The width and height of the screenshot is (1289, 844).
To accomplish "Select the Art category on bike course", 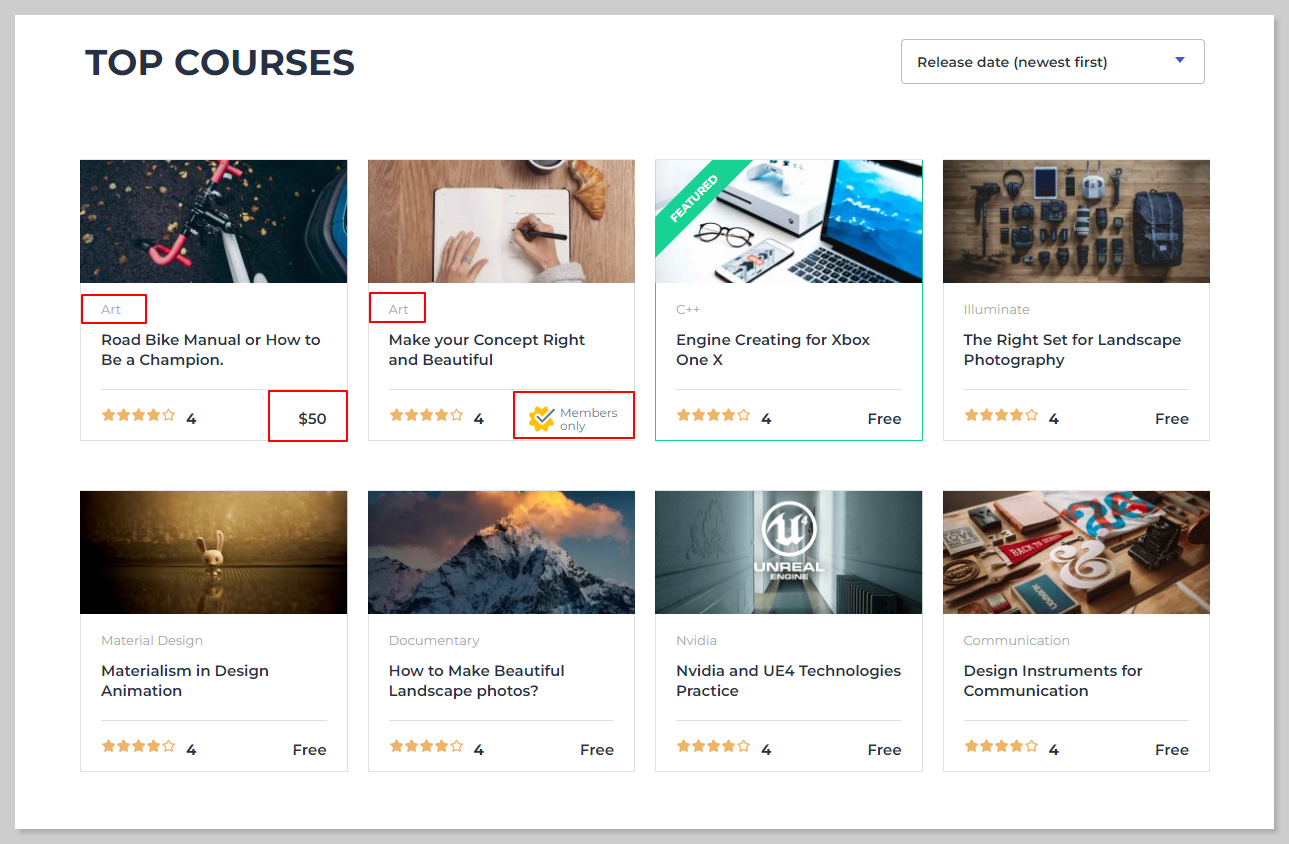I will 111,310.
